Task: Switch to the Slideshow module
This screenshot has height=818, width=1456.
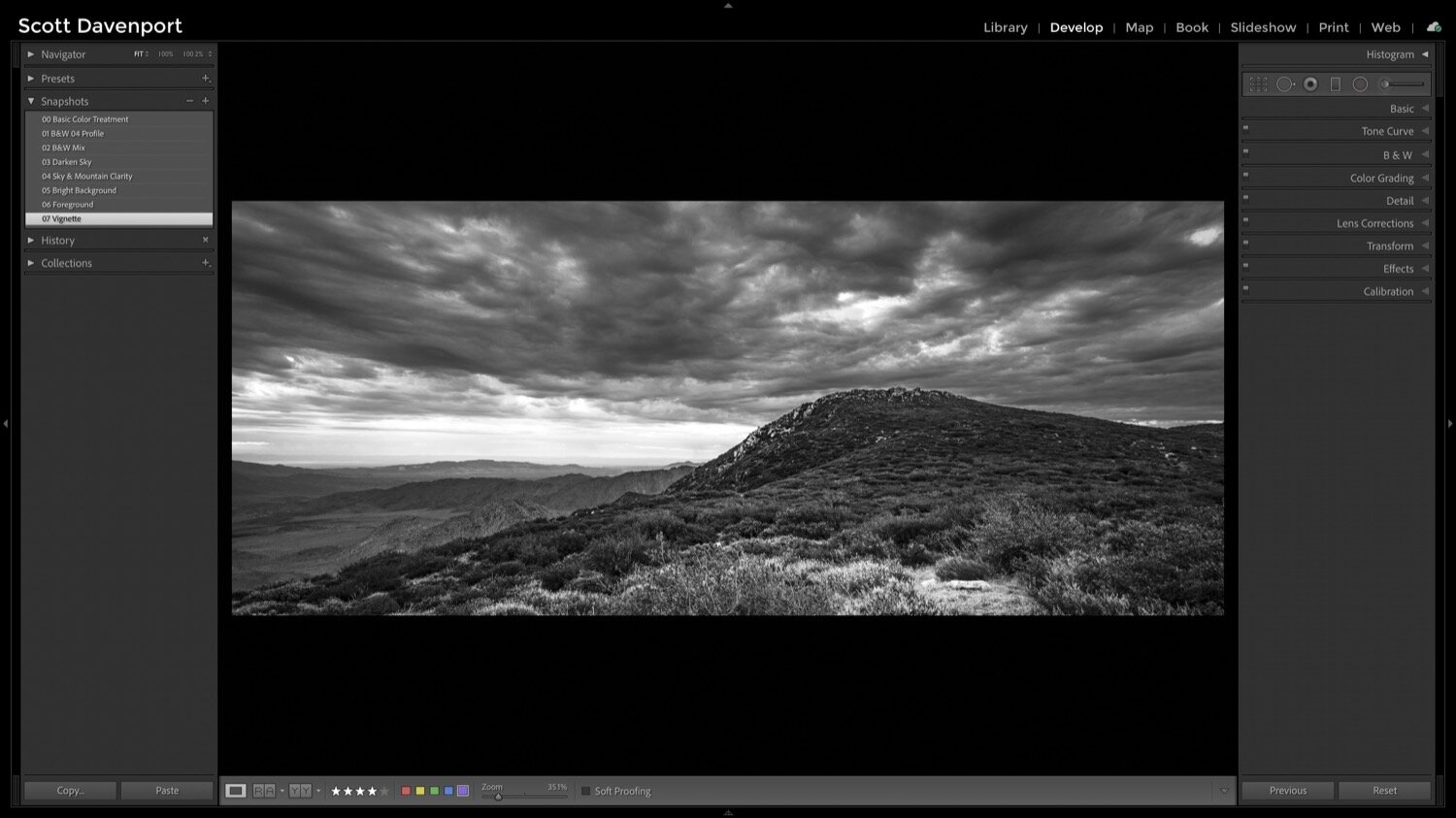Action: 1263,27
